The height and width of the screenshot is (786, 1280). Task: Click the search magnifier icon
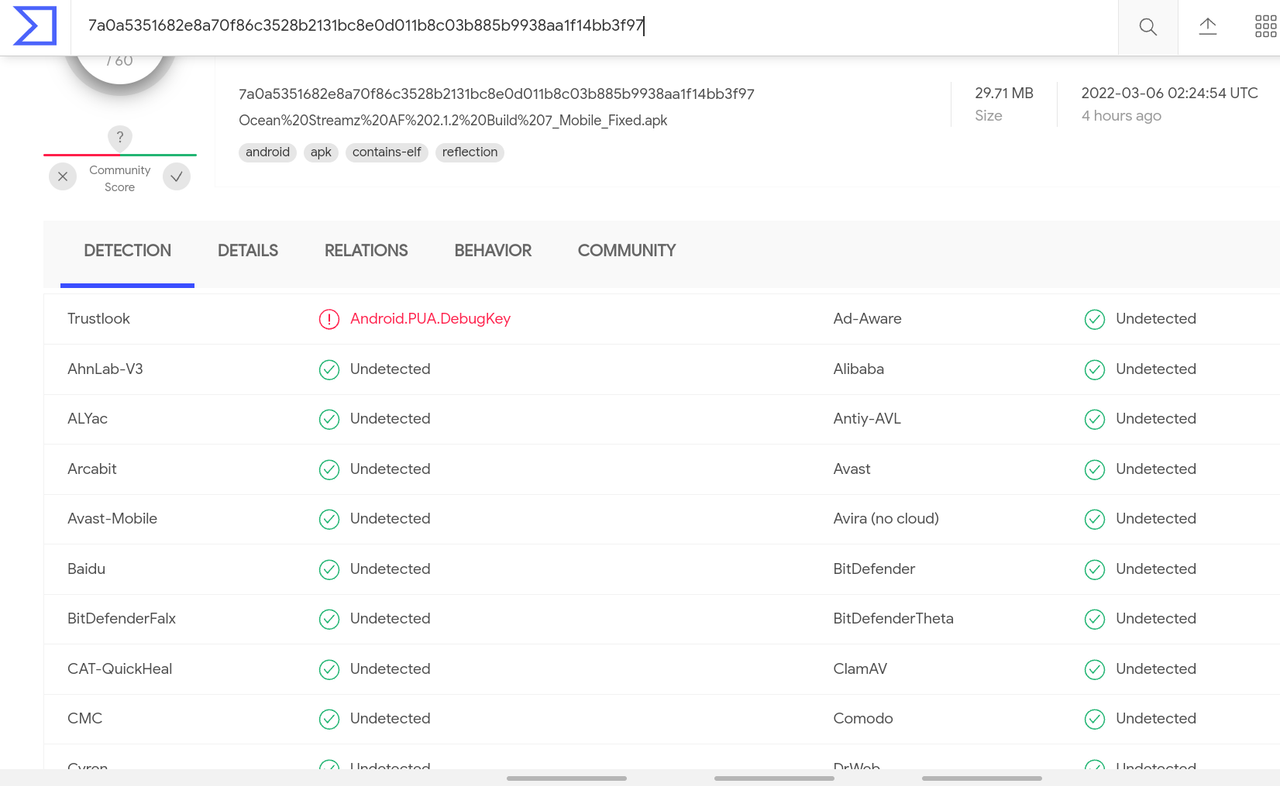pyautogui.click(x=1147, y=27)
